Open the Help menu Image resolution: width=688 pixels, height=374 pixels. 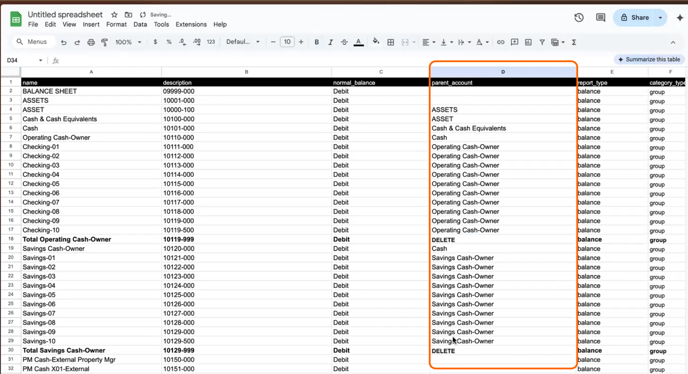[220, 25]
